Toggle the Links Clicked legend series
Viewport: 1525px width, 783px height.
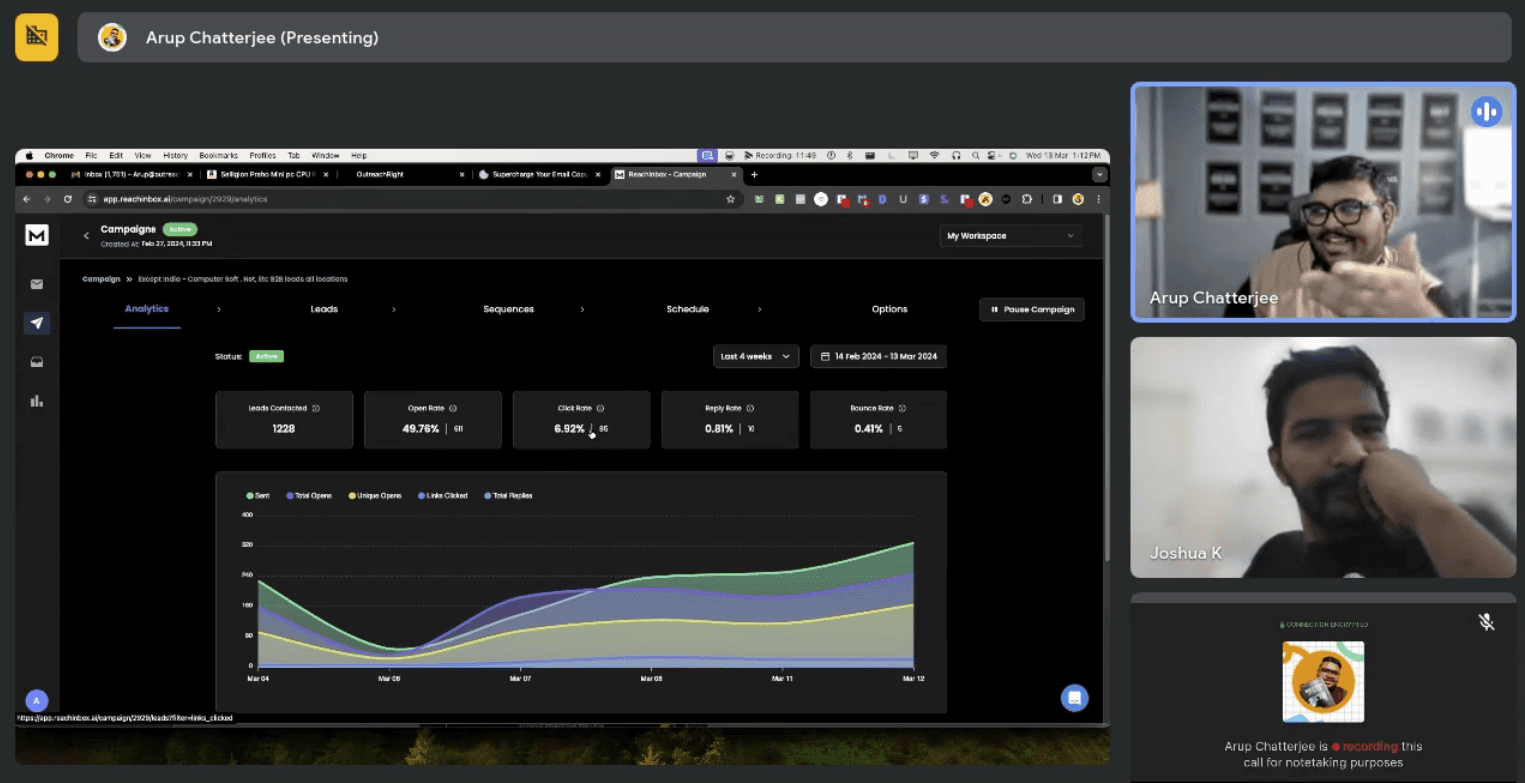(443, 495)
